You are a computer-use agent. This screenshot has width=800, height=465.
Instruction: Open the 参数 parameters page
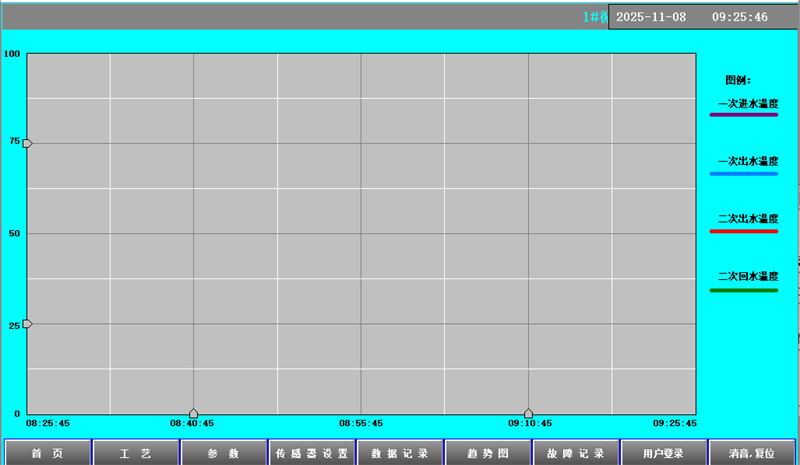click(223, 453)
